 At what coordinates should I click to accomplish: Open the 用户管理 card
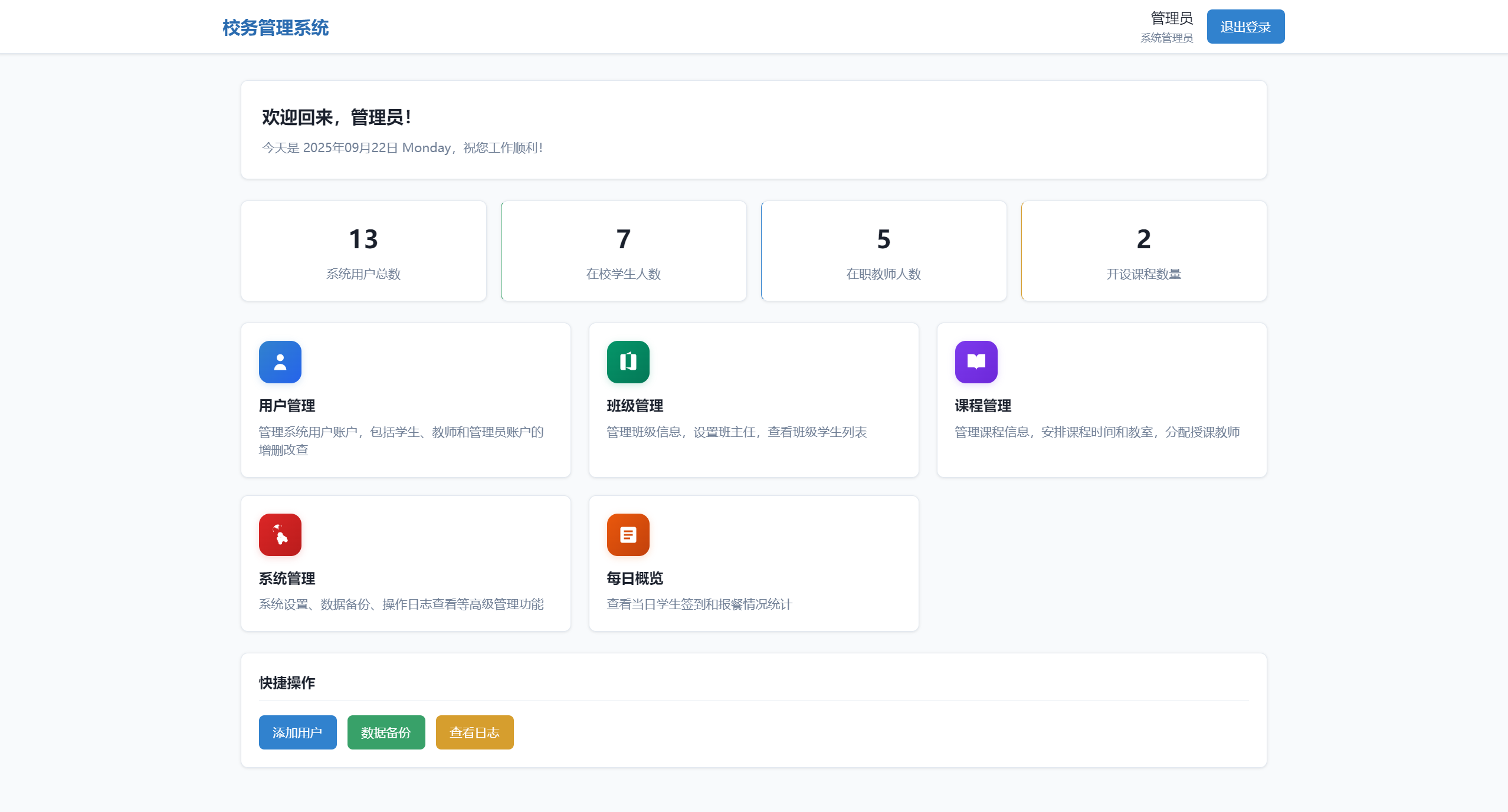click(405, 400)
